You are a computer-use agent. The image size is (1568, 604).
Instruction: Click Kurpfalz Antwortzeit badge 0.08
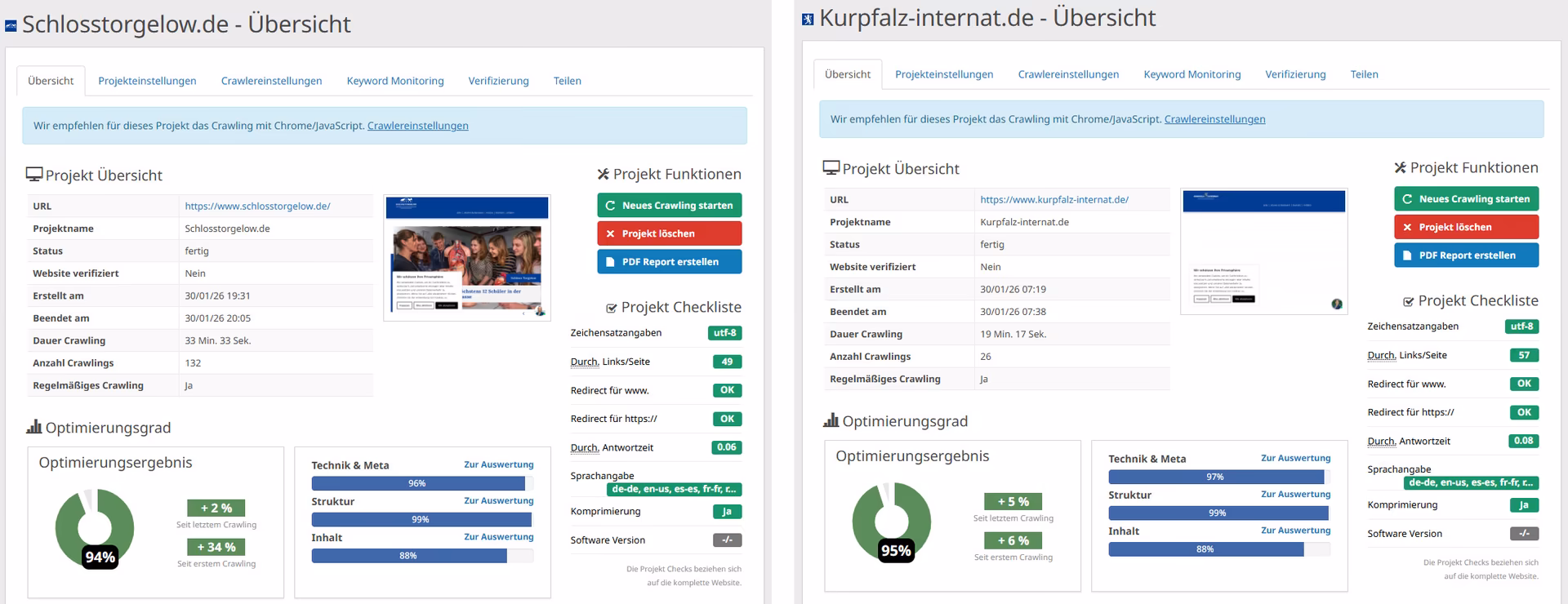coord(1524,441)
